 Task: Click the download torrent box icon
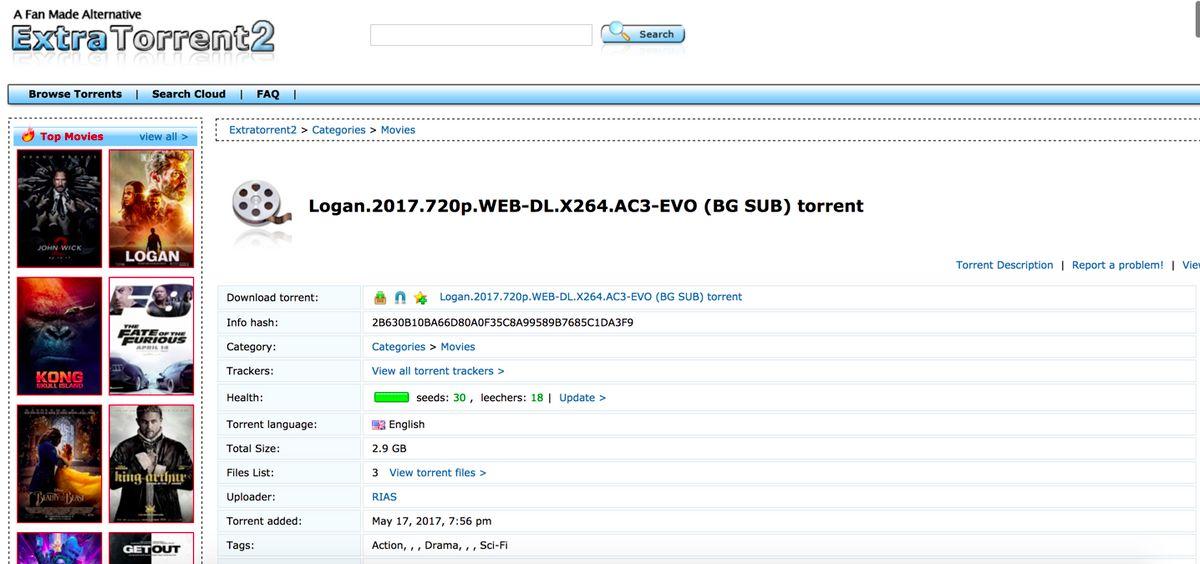(x=380, y=297)
